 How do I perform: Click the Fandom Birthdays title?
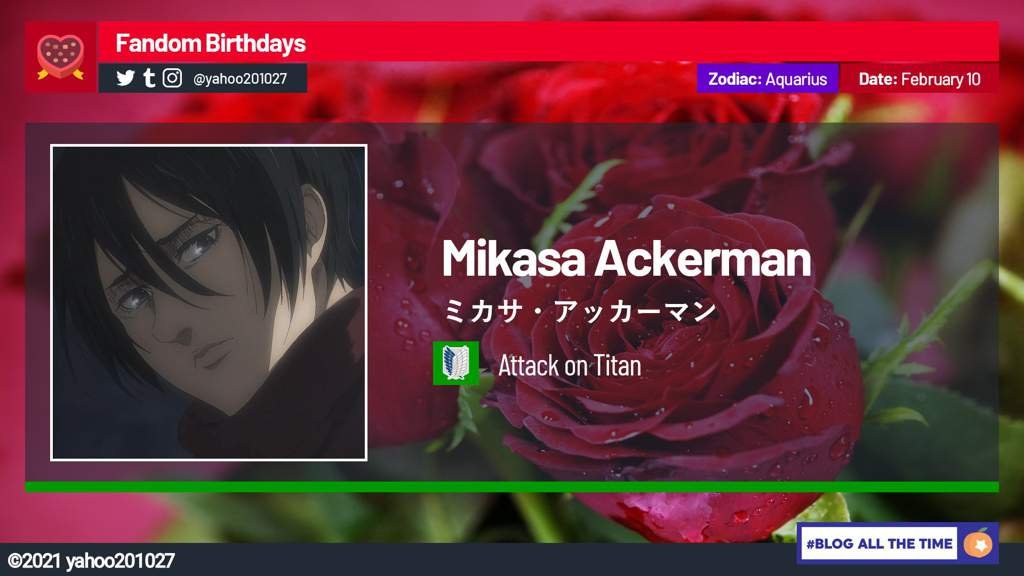(x=210, y=43)
